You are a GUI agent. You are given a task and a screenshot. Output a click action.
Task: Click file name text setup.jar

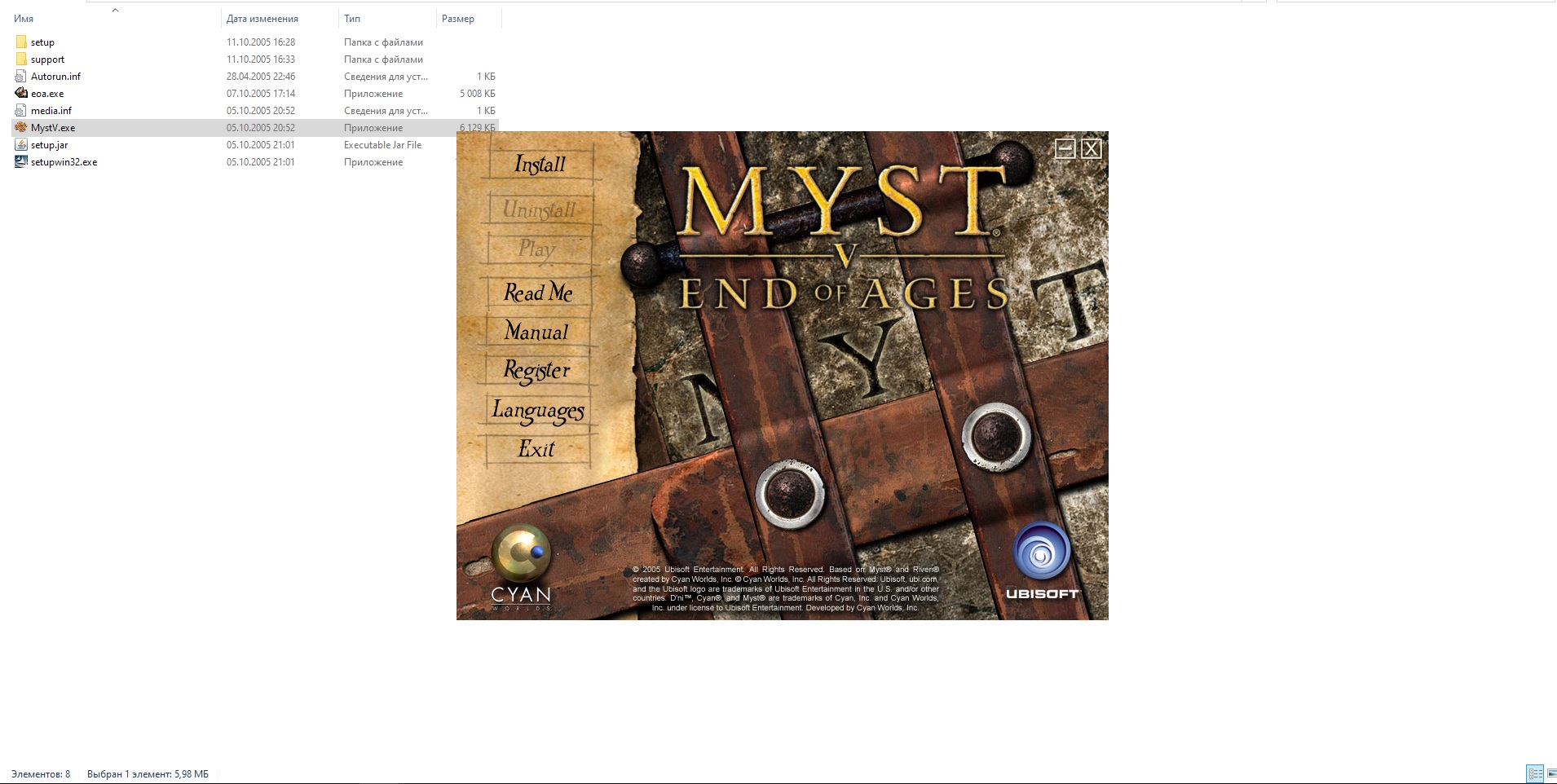coord(49,145)
